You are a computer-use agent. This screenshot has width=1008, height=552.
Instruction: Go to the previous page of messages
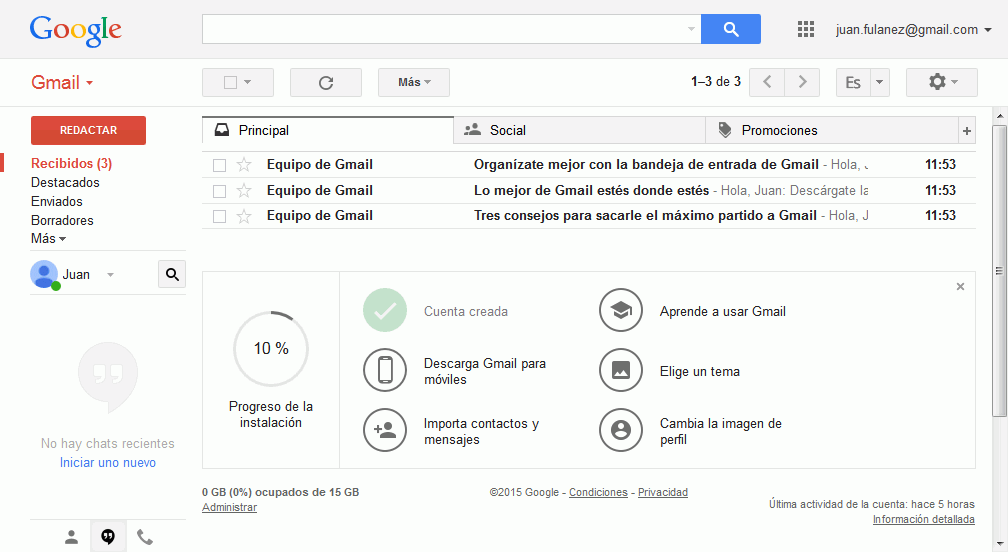tap(767, 82)
